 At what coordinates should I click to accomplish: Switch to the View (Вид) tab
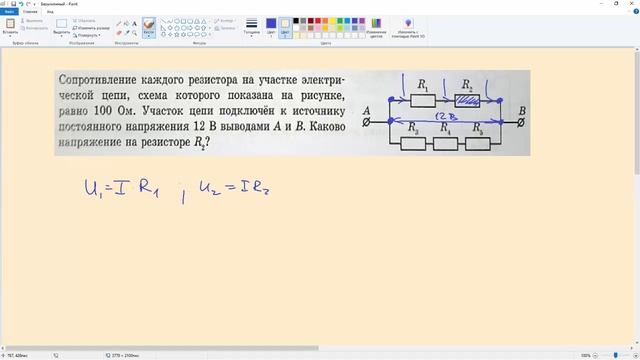[x=50, y=12]
